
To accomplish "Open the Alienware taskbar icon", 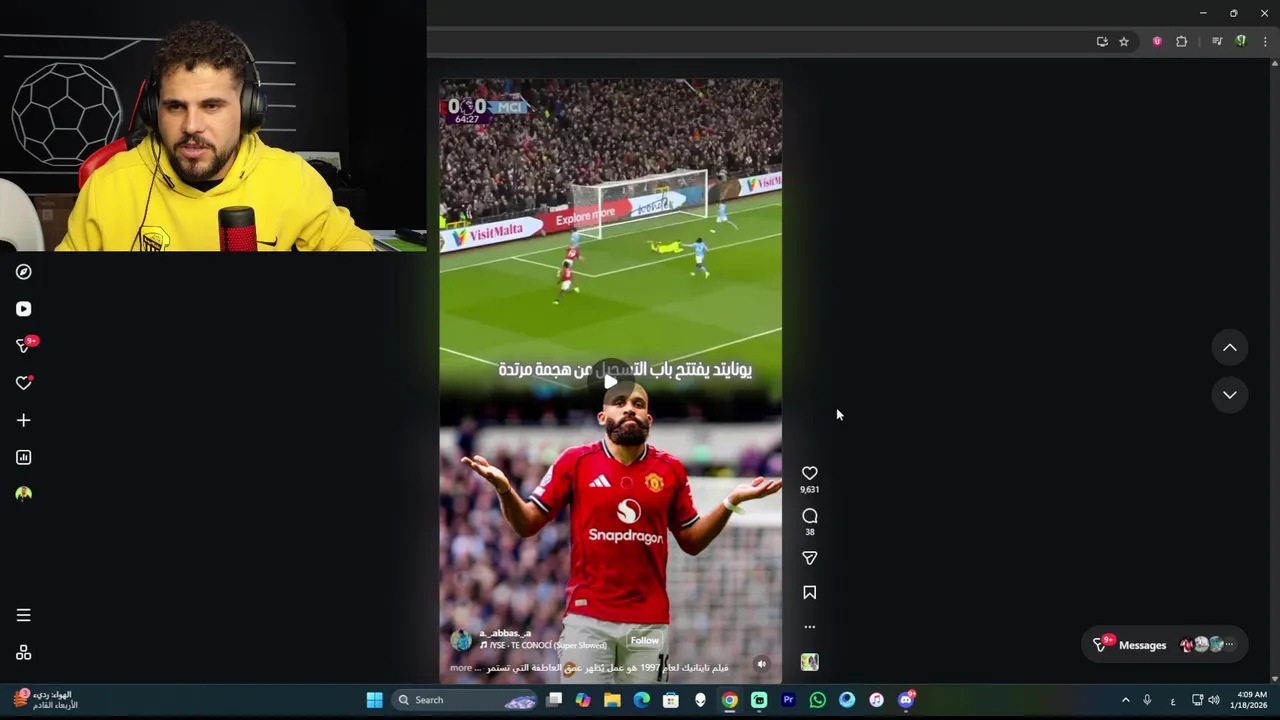I will pyautogui.click(x=700, y=700).
